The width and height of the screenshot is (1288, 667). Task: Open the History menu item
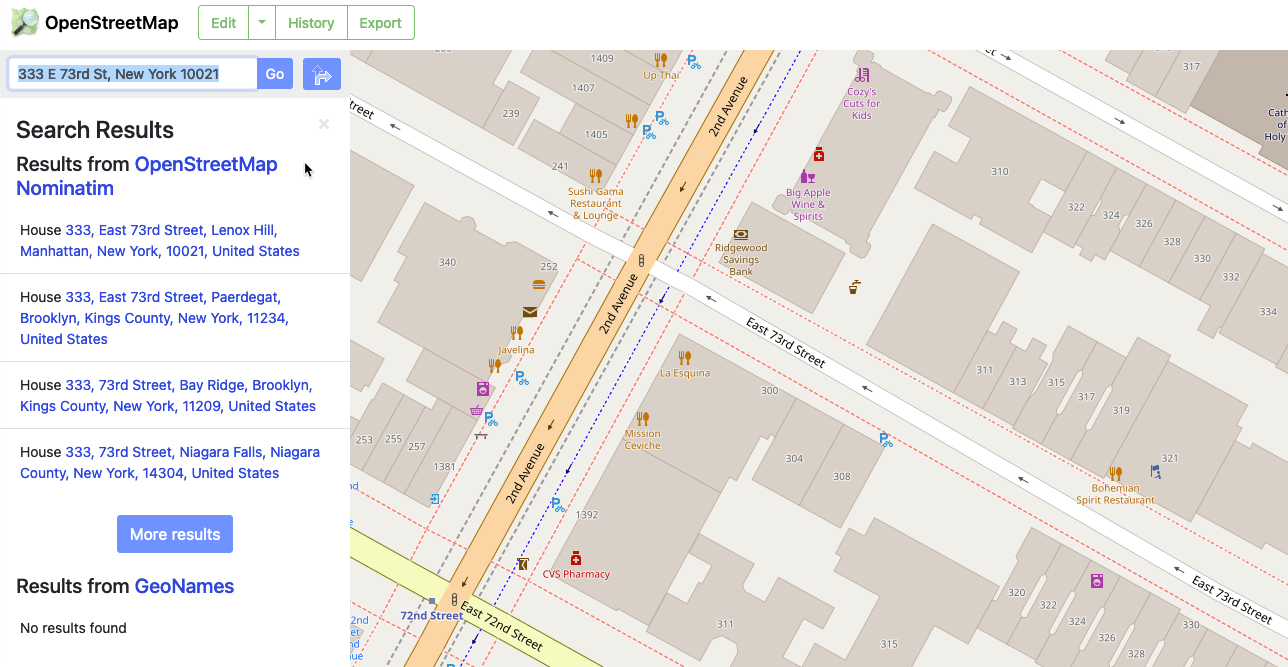310,22
